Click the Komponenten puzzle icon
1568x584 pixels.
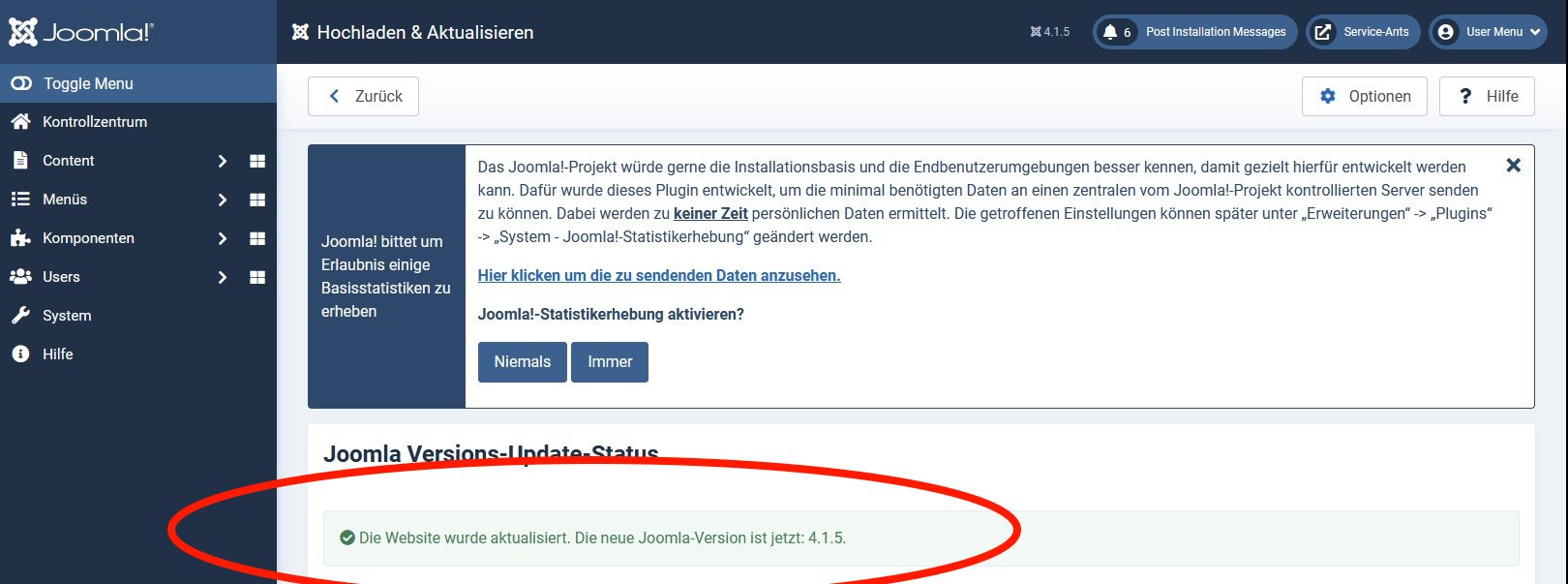[x=20, y=238]
